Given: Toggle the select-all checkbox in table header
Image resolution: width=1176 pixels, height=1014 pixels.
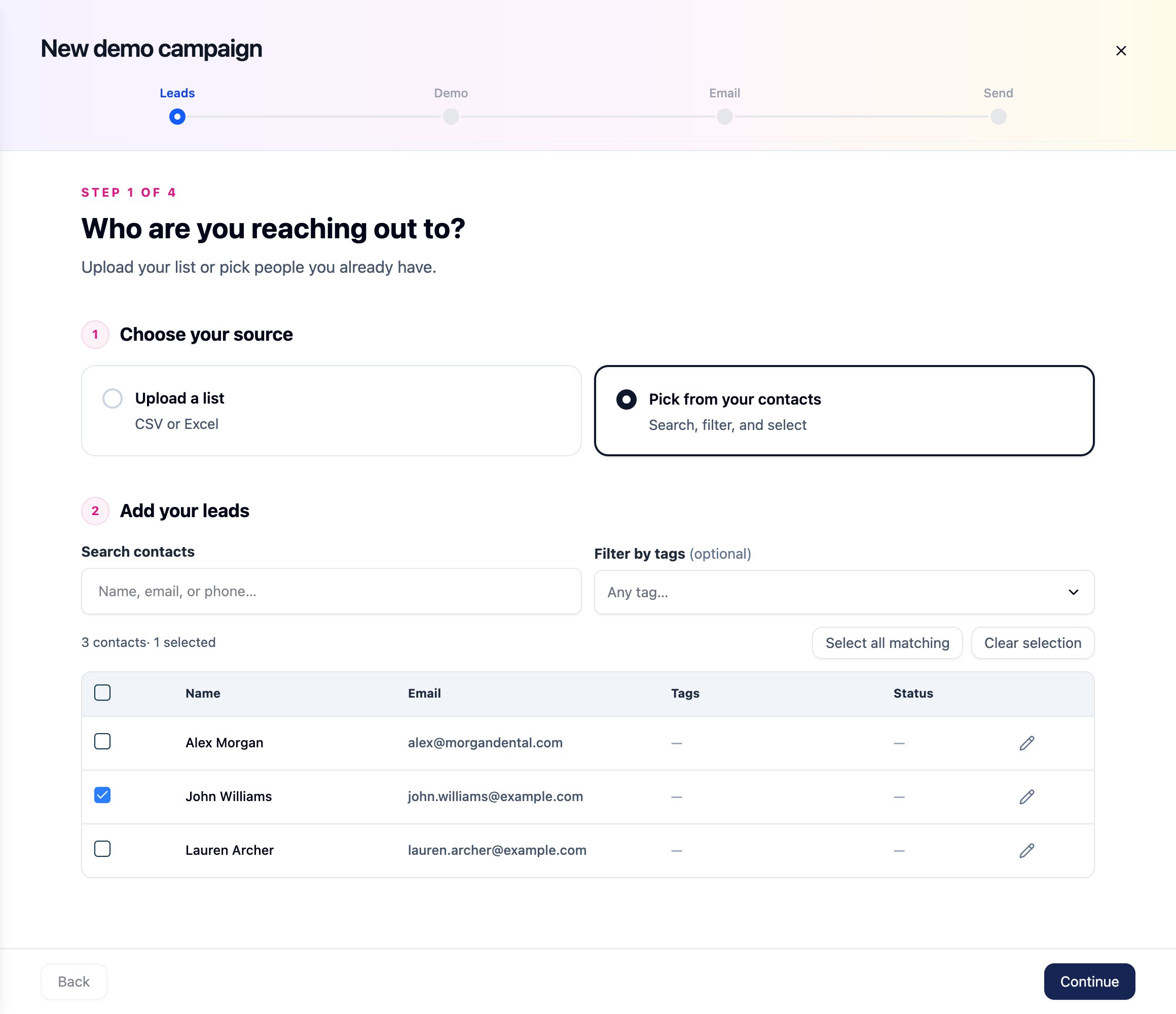Looking at the screenshot, I should point(102,693).
